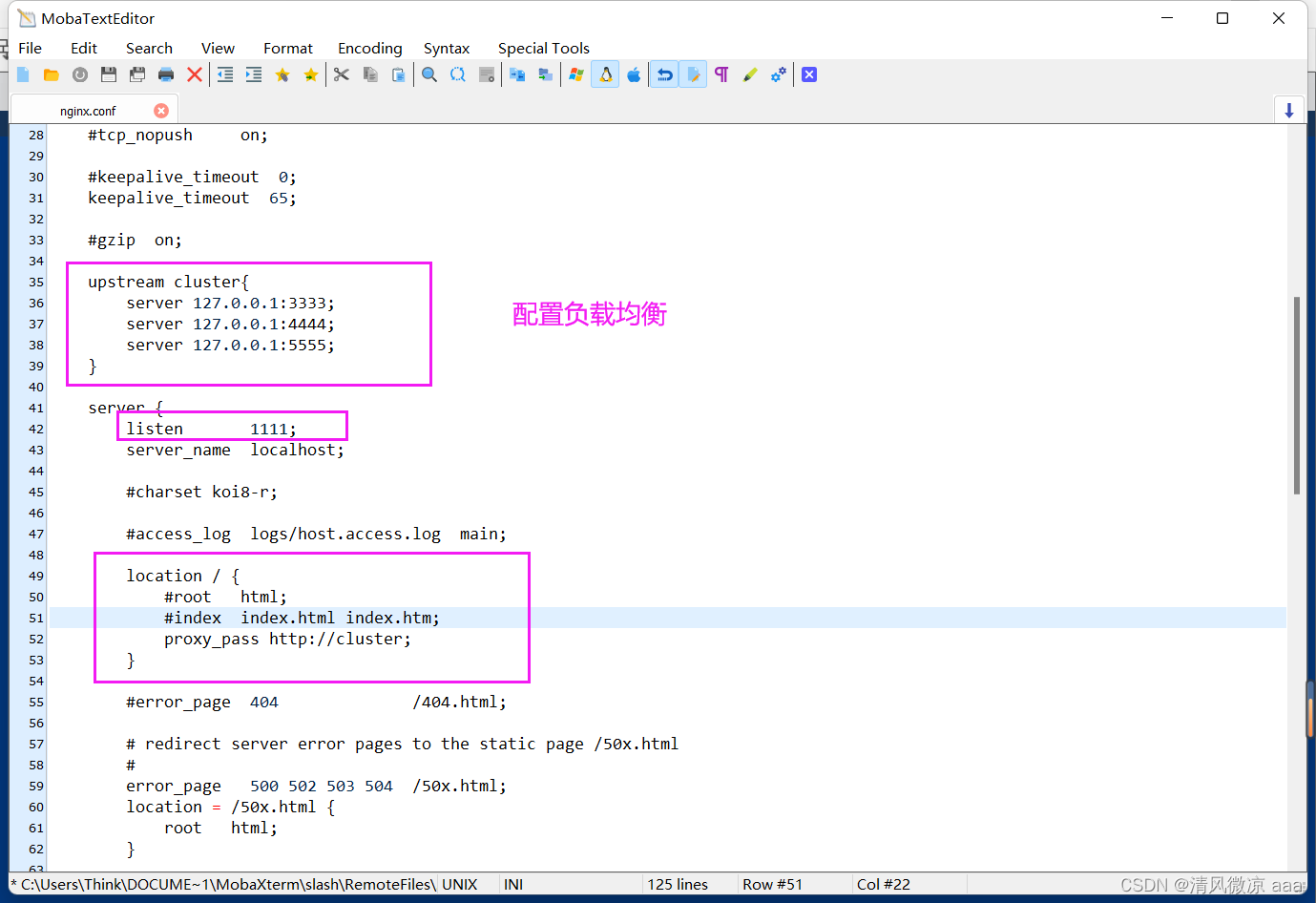Indent selected lines with toolbar icon
The image size is (1316, 903).
pos(254,74)
